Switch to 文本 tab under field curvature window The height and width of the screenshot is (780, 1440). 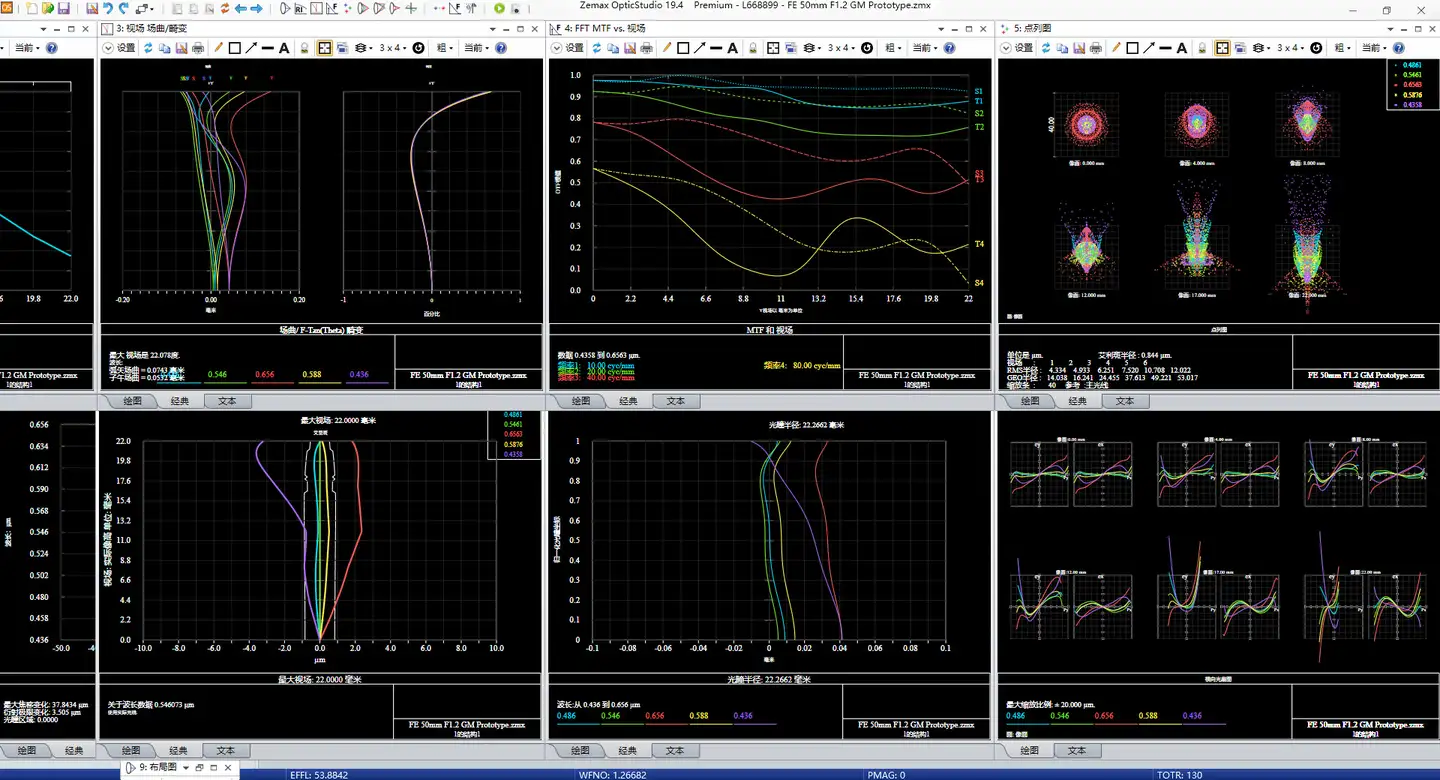click(226, 400)
